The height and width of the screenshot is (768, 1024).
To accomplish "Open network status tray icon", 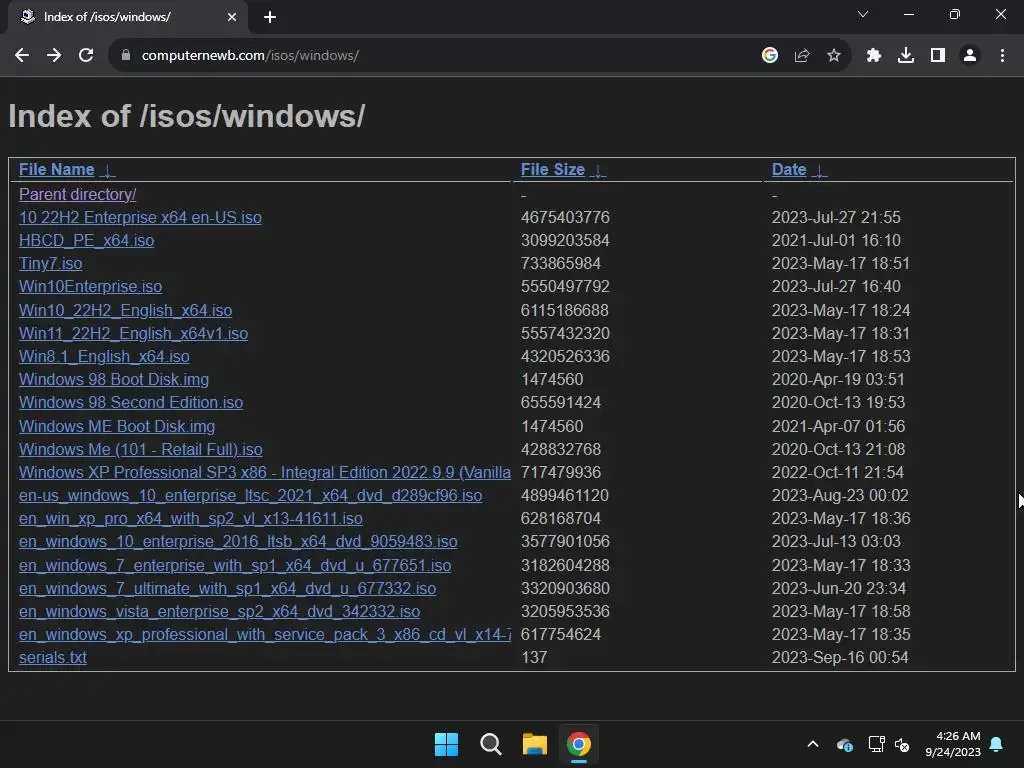I will pyautogui.click(x=876, y=744).
